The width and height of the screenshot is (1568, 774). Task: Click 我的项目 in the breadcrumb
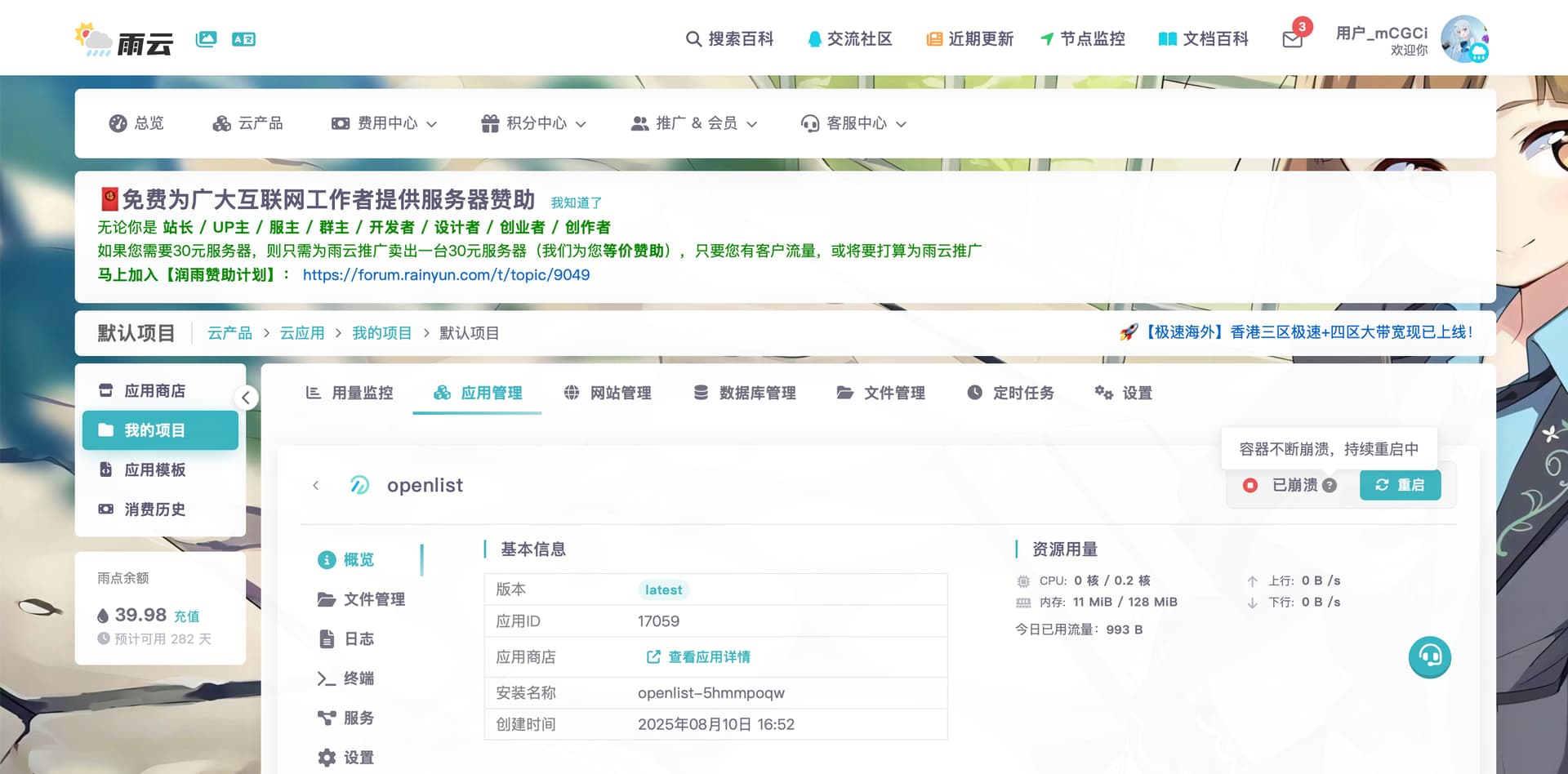click(381, 333)
